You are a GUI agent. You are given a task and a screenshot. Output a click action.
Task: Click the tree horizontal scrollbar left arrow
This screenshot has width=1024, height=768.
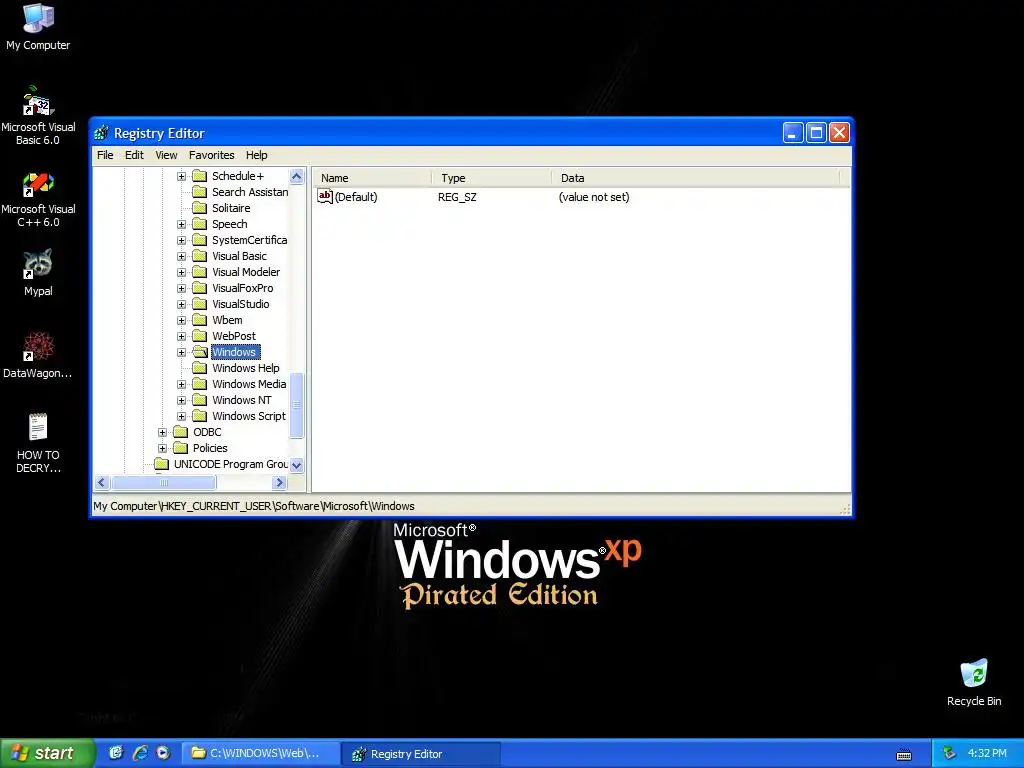click(101, 483)
